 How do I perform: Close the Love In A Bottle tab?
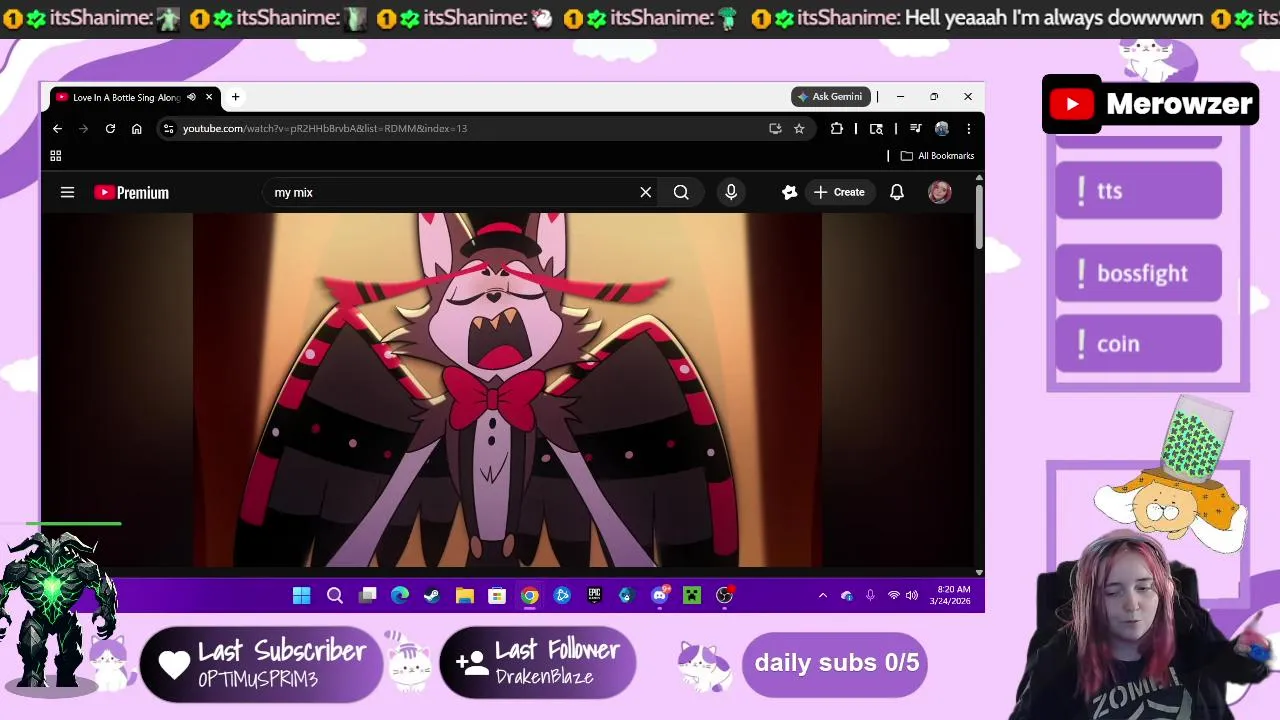[x=209, y=97]
